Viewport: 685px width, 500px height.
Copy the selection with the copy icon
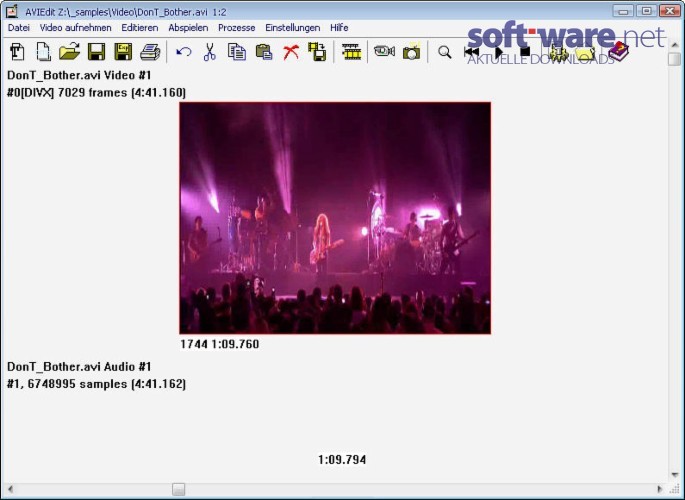click(237, 52)
